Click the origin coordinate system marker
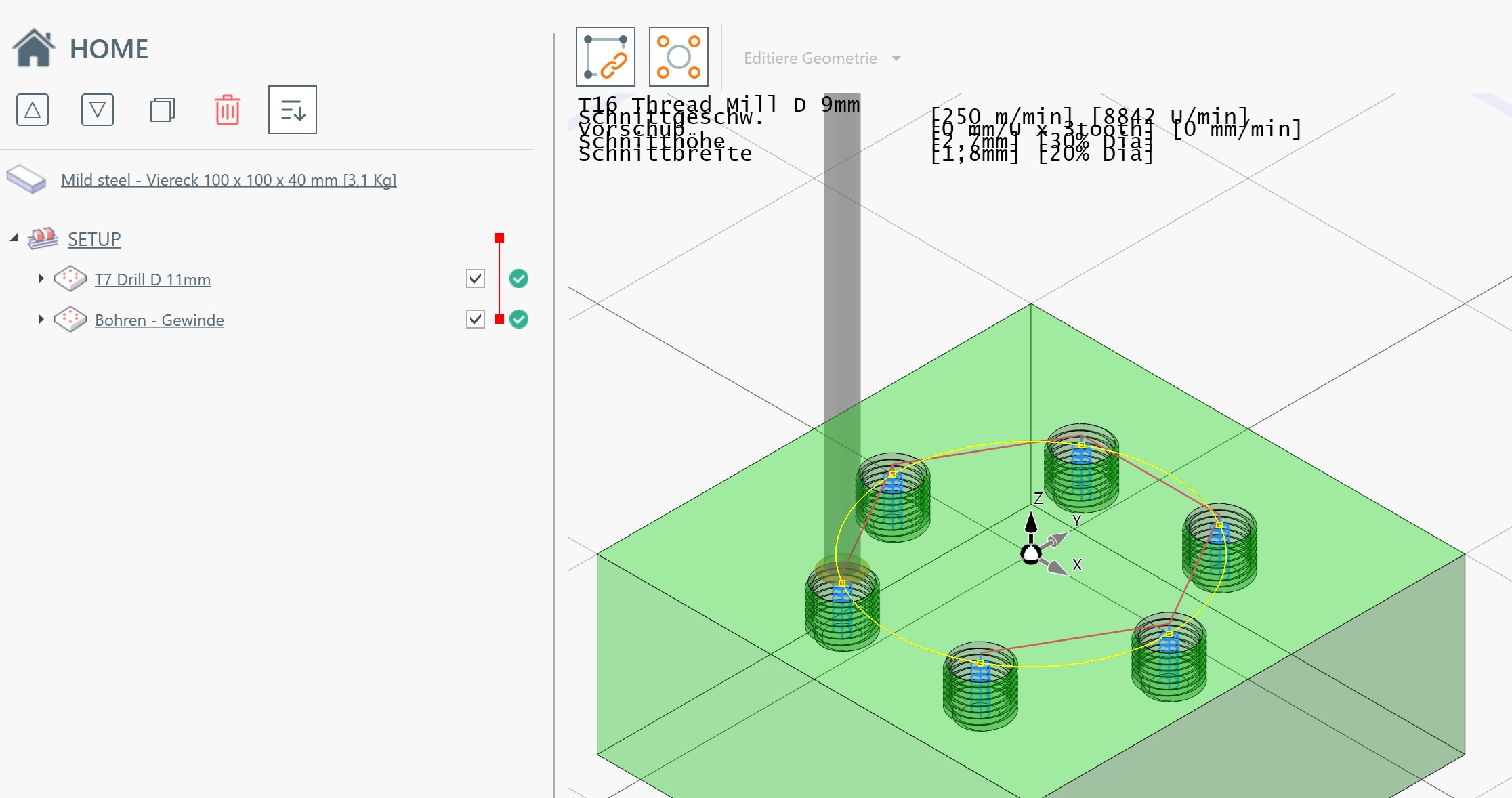Viewport: 1512px width, 798px height. (1031, 554)
